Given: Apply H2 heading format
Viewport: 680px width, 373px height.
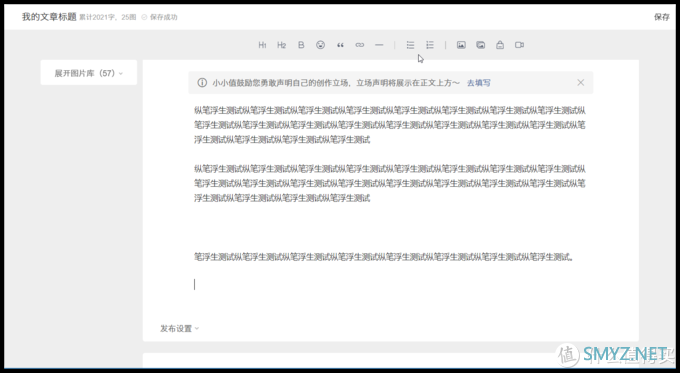Looking at the screenshot, I should (281, 45).
